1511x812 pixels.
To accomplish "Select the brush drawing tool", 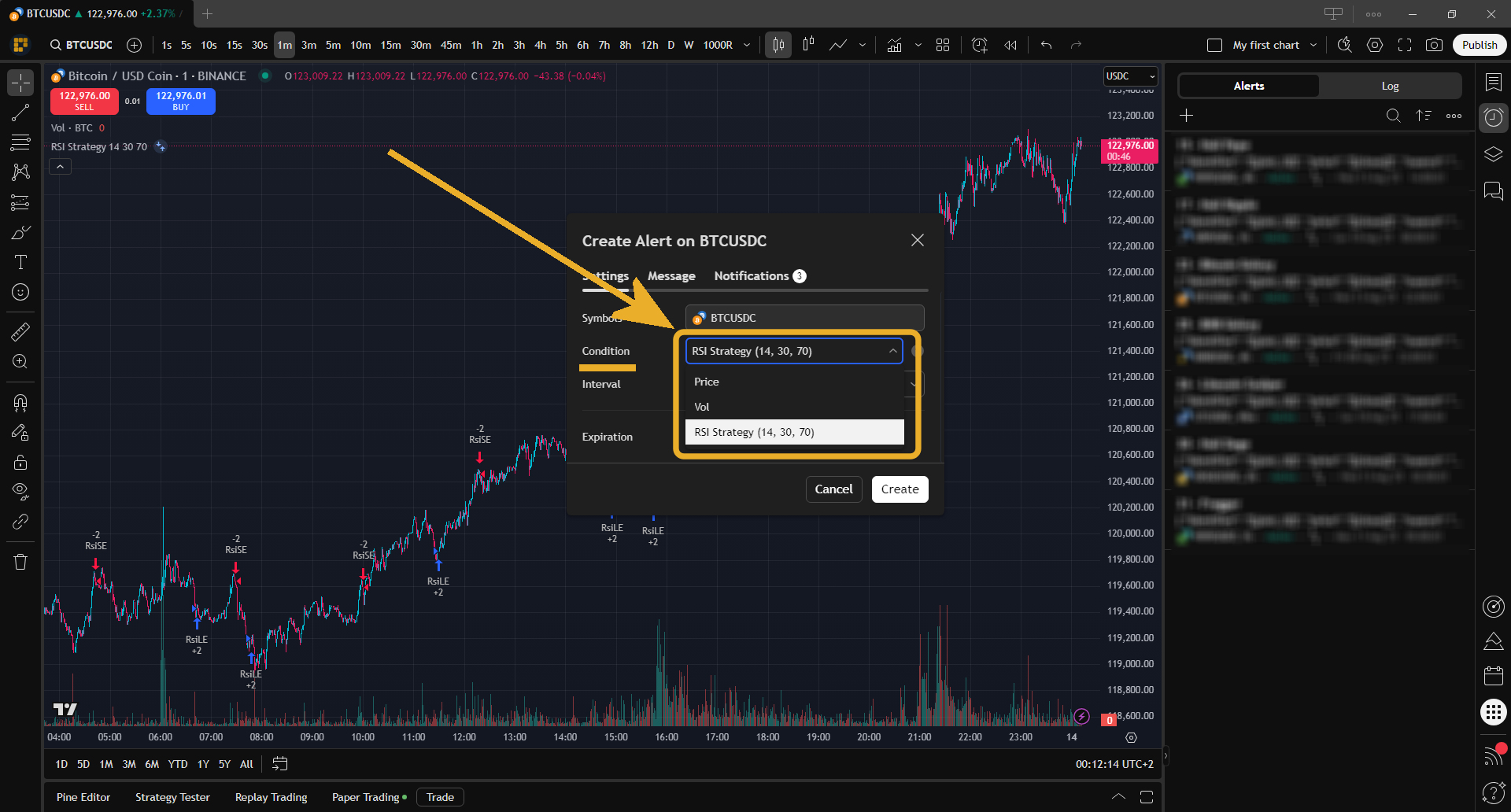I will coord(20,233).
